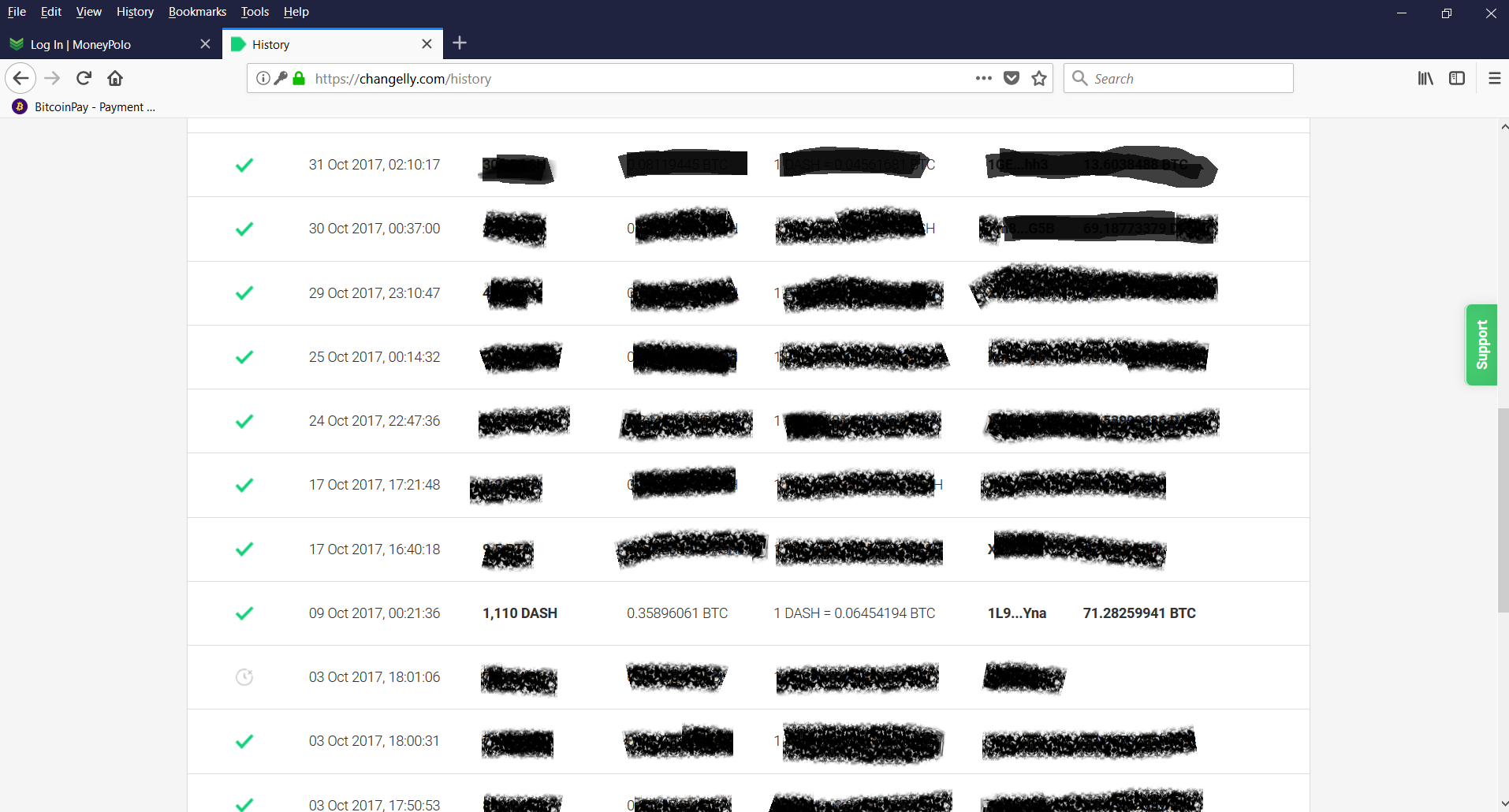1509x812 pixels.
Task: Select the 0.35896061 BTC value
Action: coord(677,613)
